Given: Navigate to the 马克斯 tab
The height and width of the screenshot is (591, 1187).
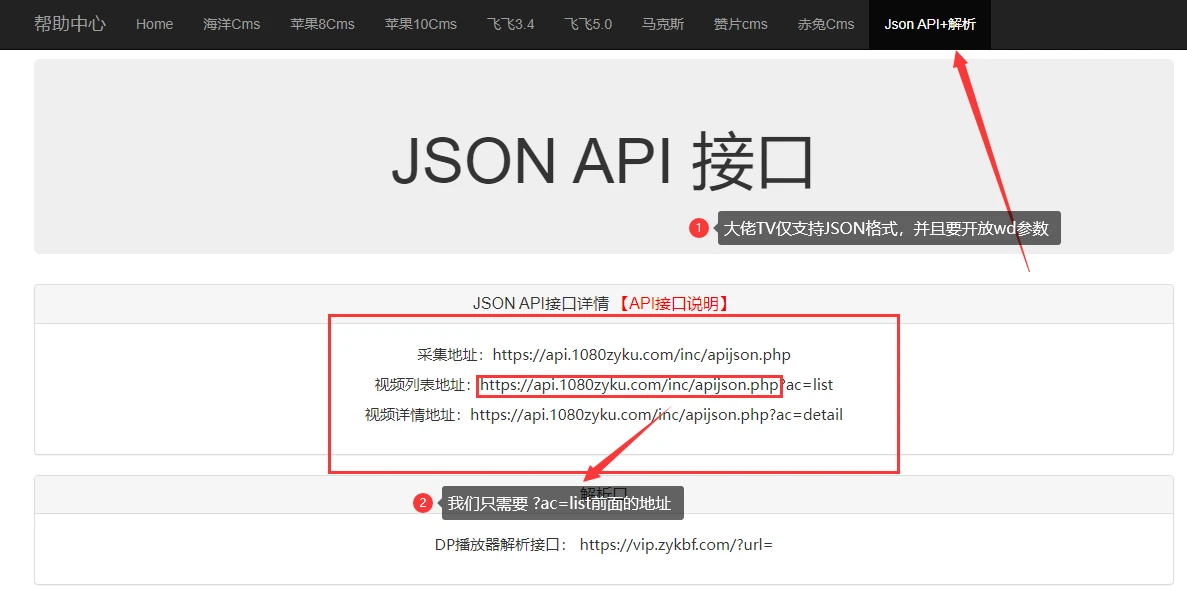Looking at the screenshot, I should pyautogui.click(x=663, y=24).
